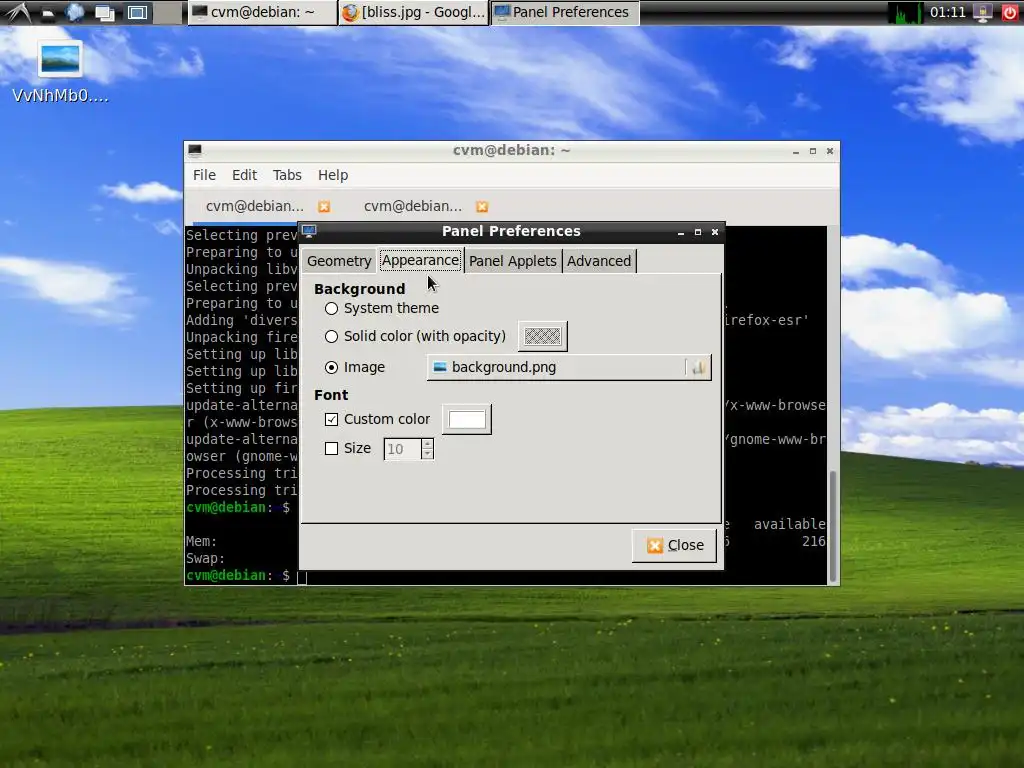Close the second terminal tab
The image size is (1024, 768).
click(482, 206)
